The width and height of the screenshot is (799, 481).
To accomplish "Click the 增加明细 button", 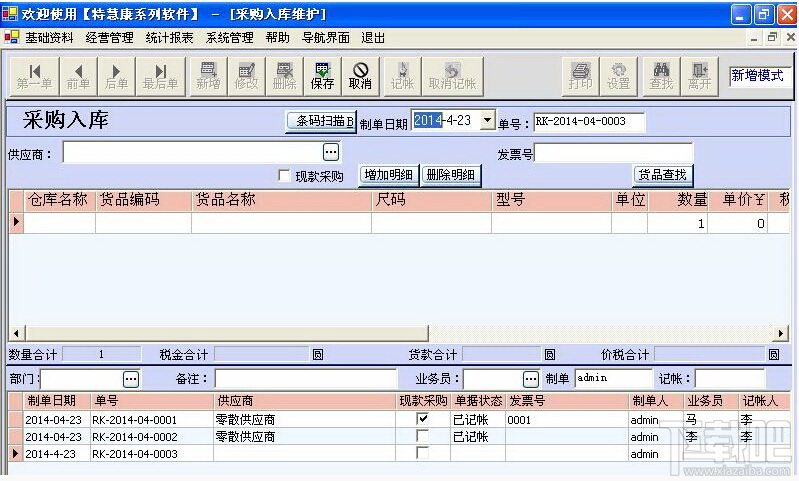I will 389,175.
